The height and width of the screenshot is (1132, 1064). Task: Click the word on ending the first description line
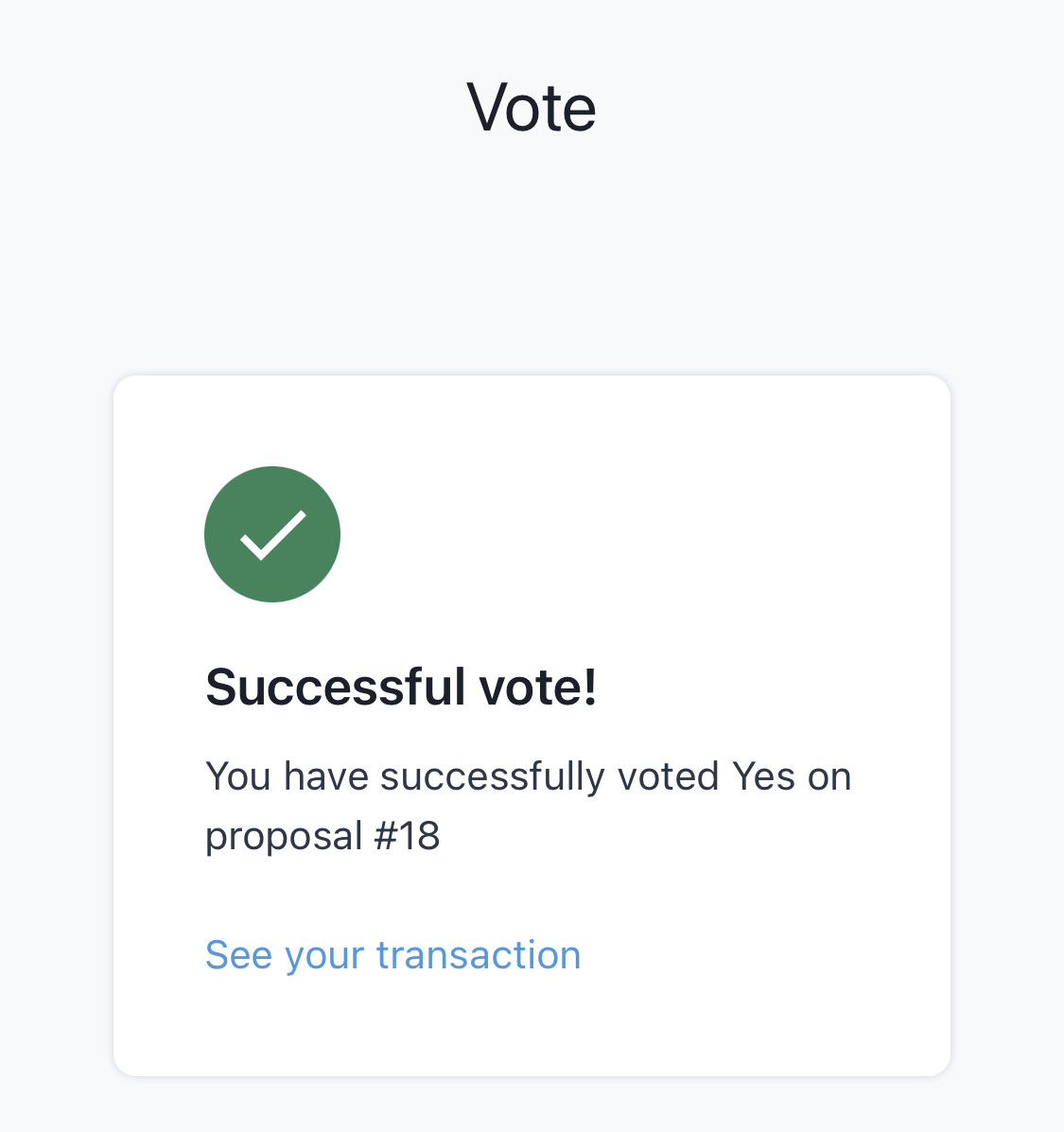[829, 777]
